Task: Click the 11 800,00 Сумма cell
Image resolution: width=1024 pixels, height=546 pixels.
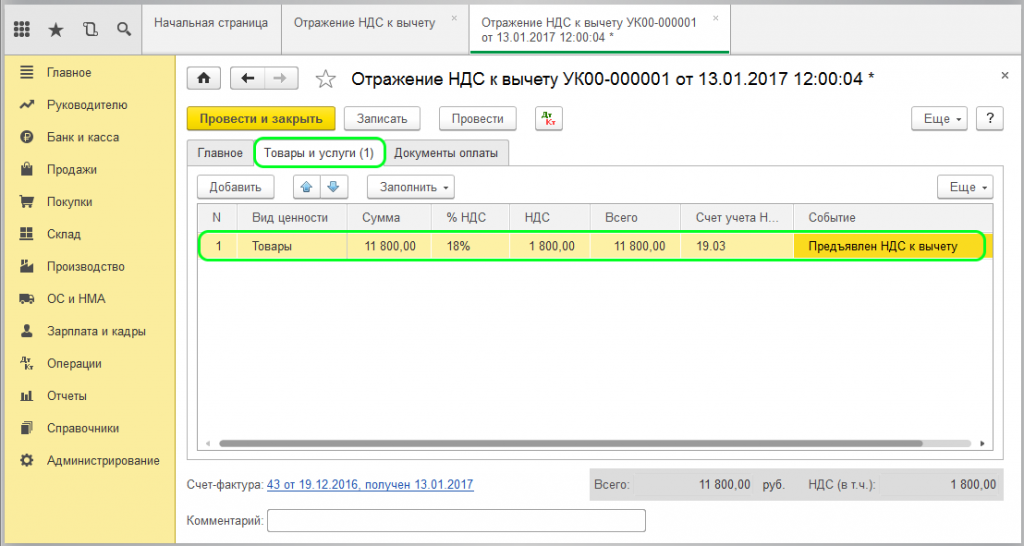Action: click(389, 246)
